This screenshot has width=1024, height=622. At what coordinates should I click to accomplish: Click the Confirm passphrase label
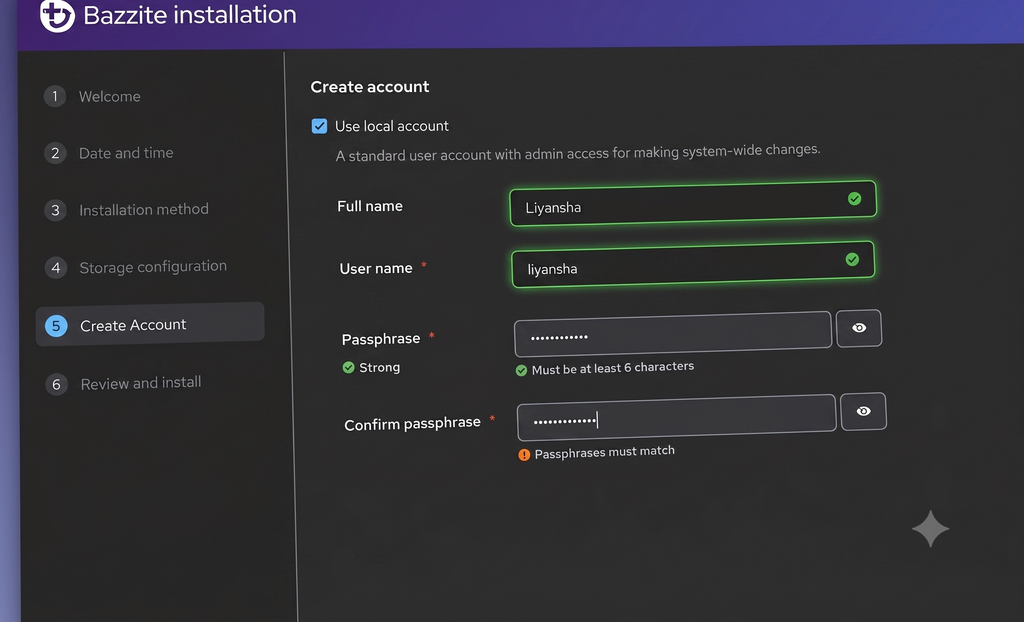point(412,424)
